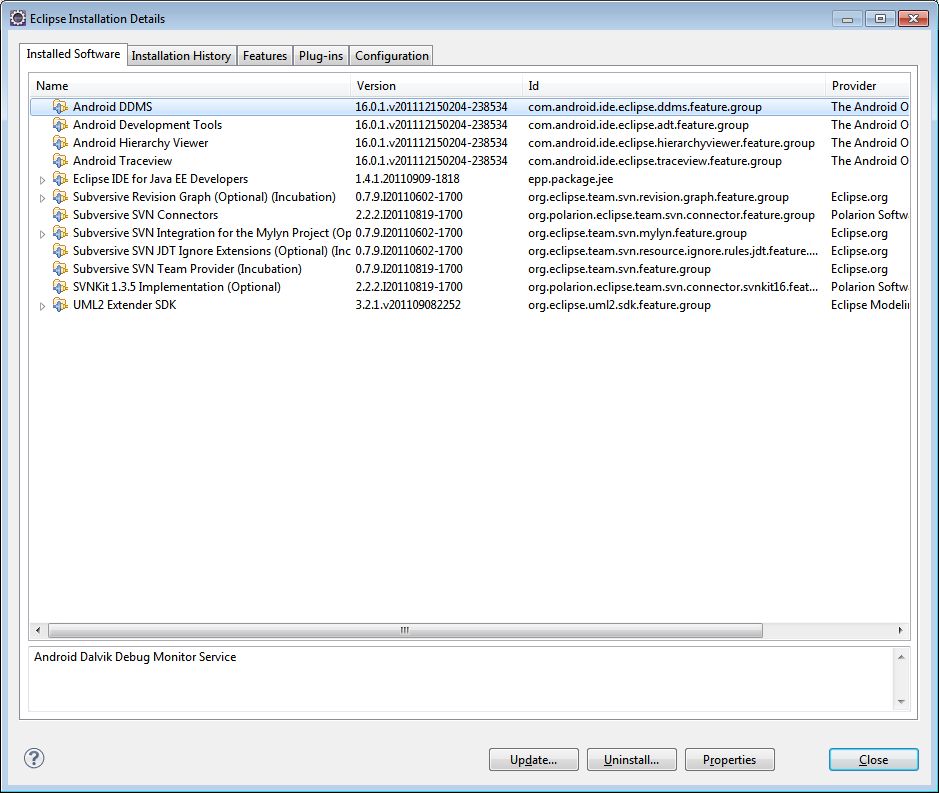Switch to the Plug-ins tab
The width and height of the screenshot is (939, 793).
[321, 56]
